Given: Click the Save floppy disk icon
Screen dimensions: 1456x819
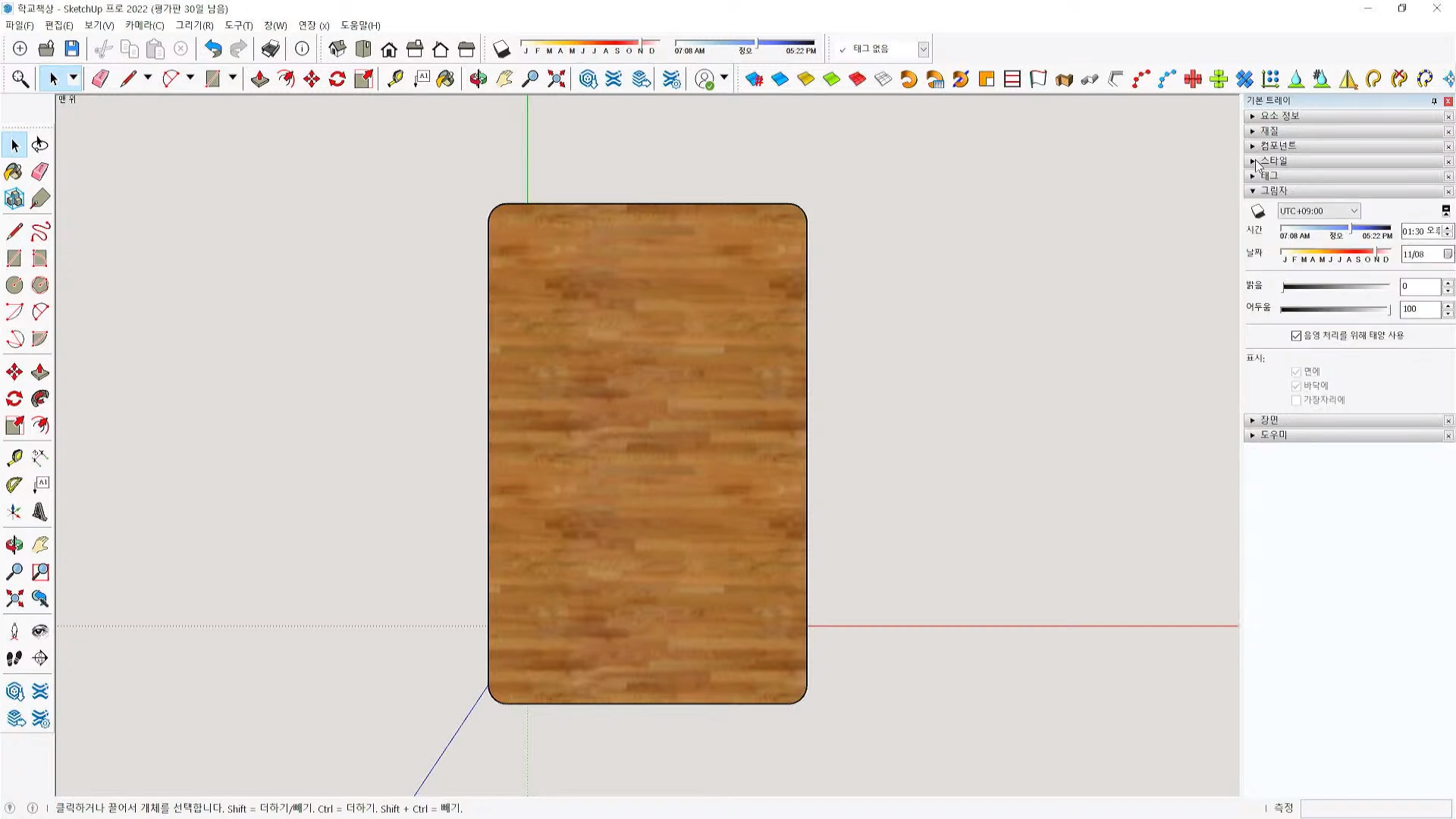Looking at the screenshot, I should tap(72, 49).
